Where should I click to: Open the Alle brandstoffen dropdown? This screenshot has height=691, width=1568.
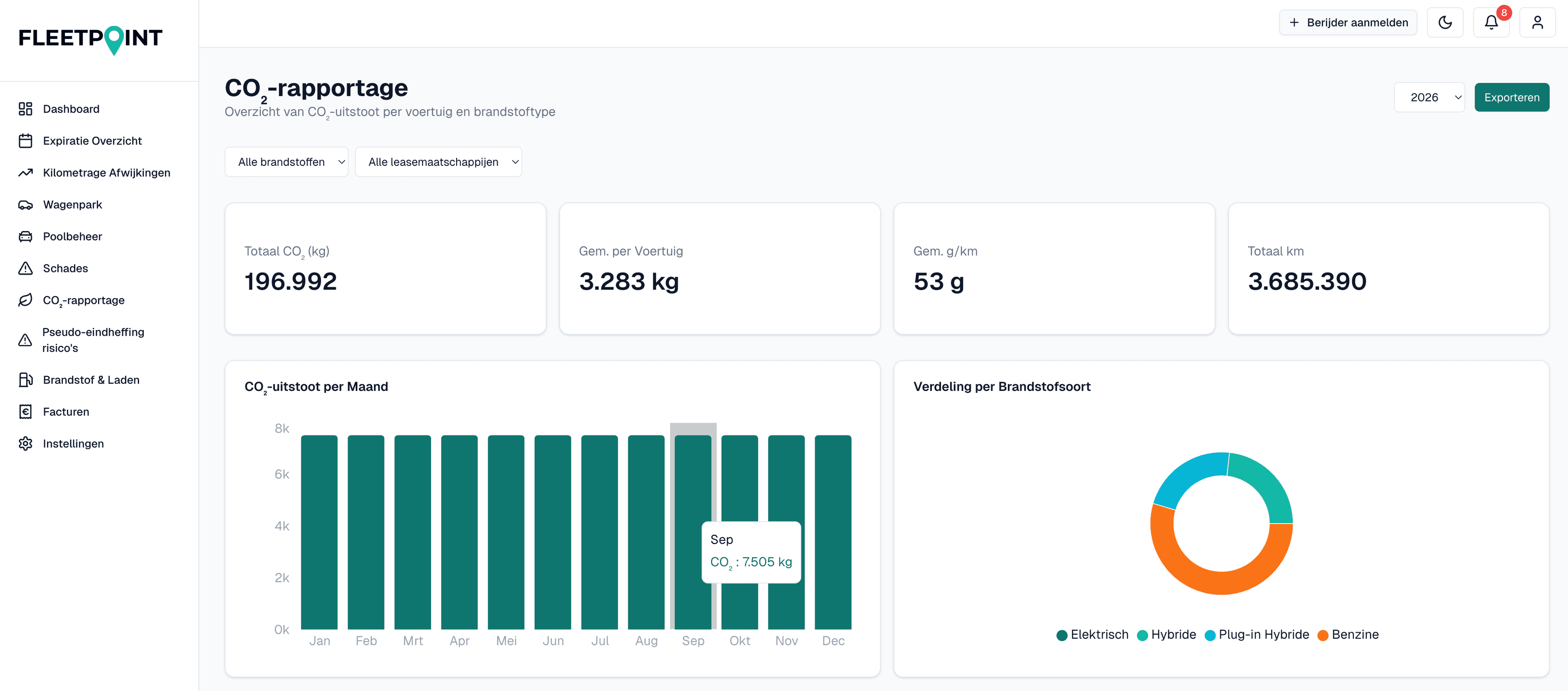286,162
